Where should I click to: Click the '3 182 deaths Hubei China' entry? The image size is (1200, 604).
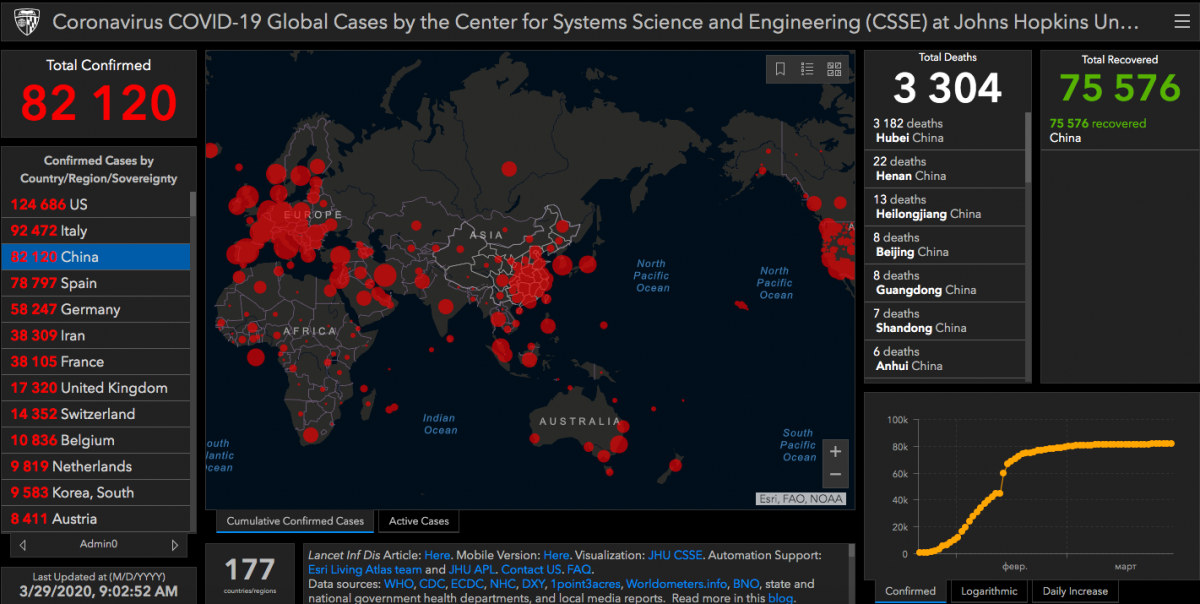945,131
